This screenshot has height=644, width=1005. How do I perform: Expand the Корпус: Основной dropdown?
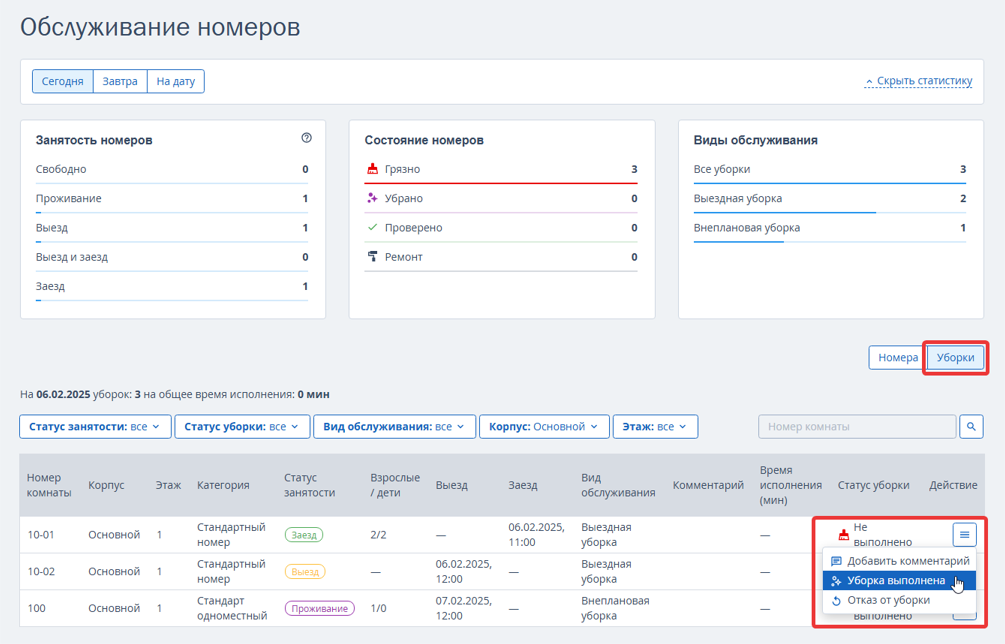point(544,427)
